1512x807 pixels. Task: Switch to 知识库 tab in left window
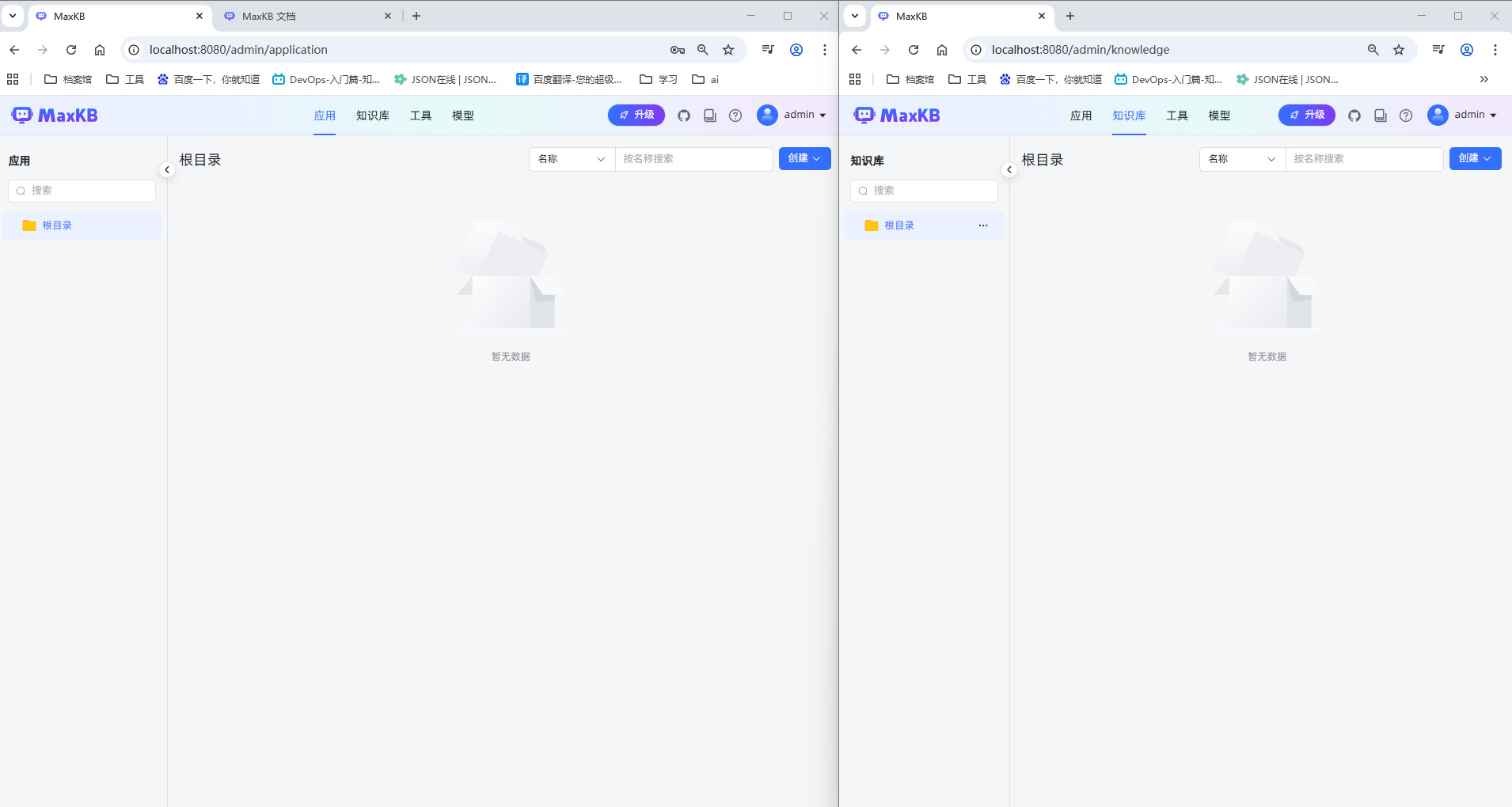point(372,116)
